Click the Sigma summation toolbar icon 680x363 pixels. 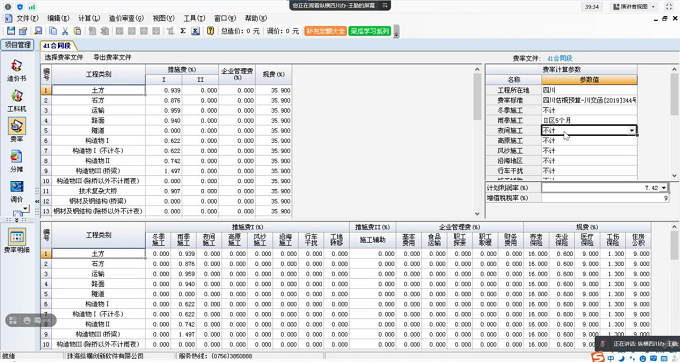click(x=183, y=31)
